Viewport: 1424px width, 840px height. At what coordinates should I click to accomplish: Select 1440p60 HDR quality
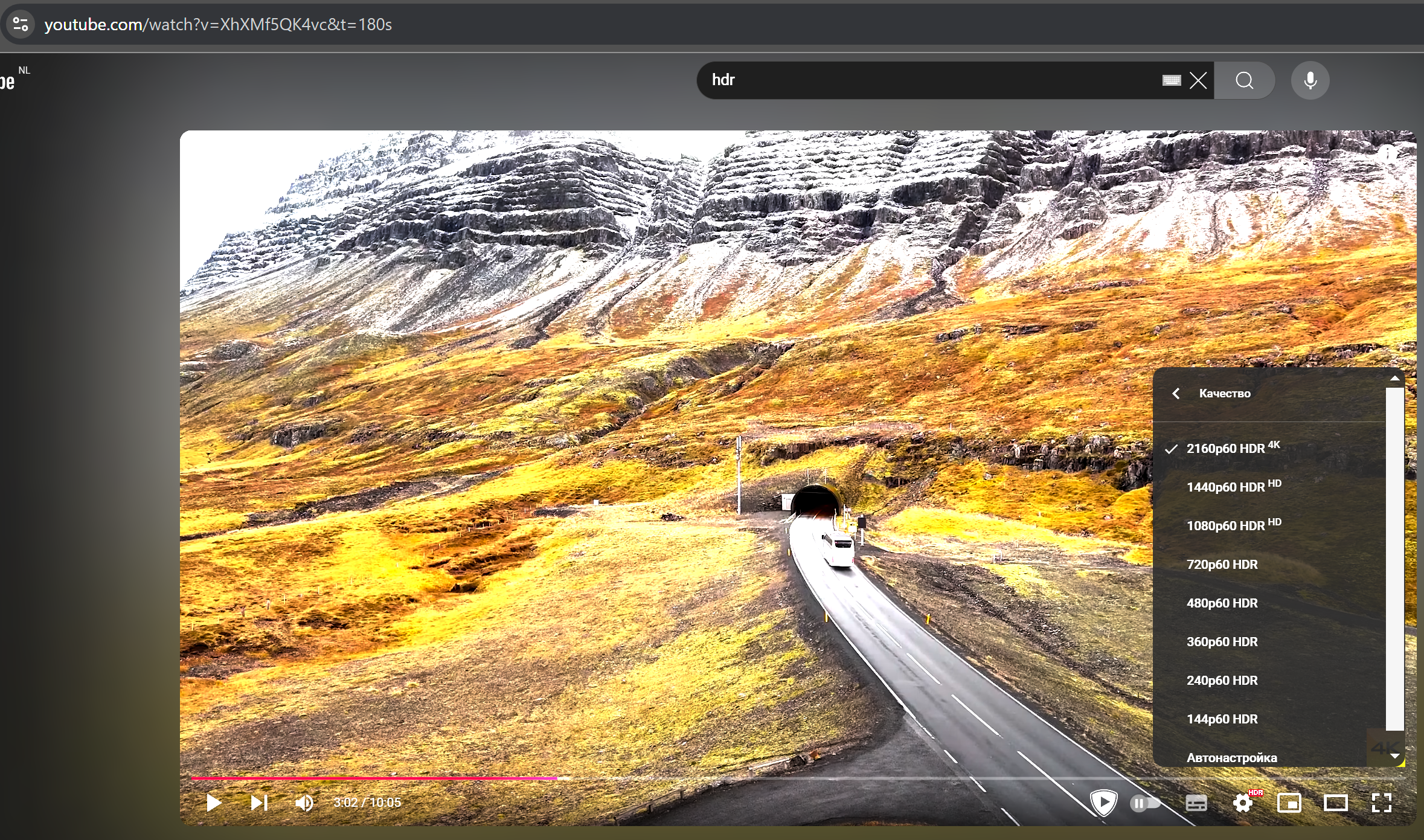coord(1269,487)
